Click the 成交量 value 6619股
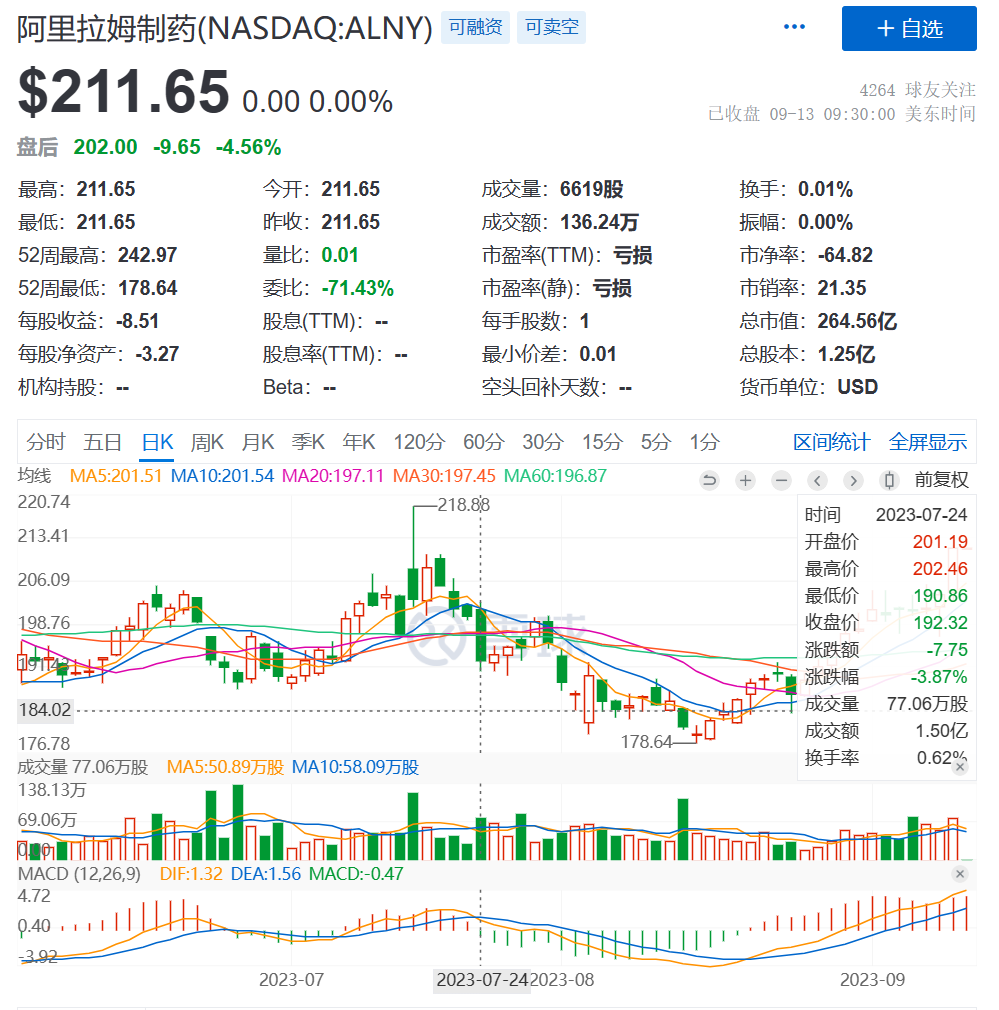 click(x=591, y=189)
